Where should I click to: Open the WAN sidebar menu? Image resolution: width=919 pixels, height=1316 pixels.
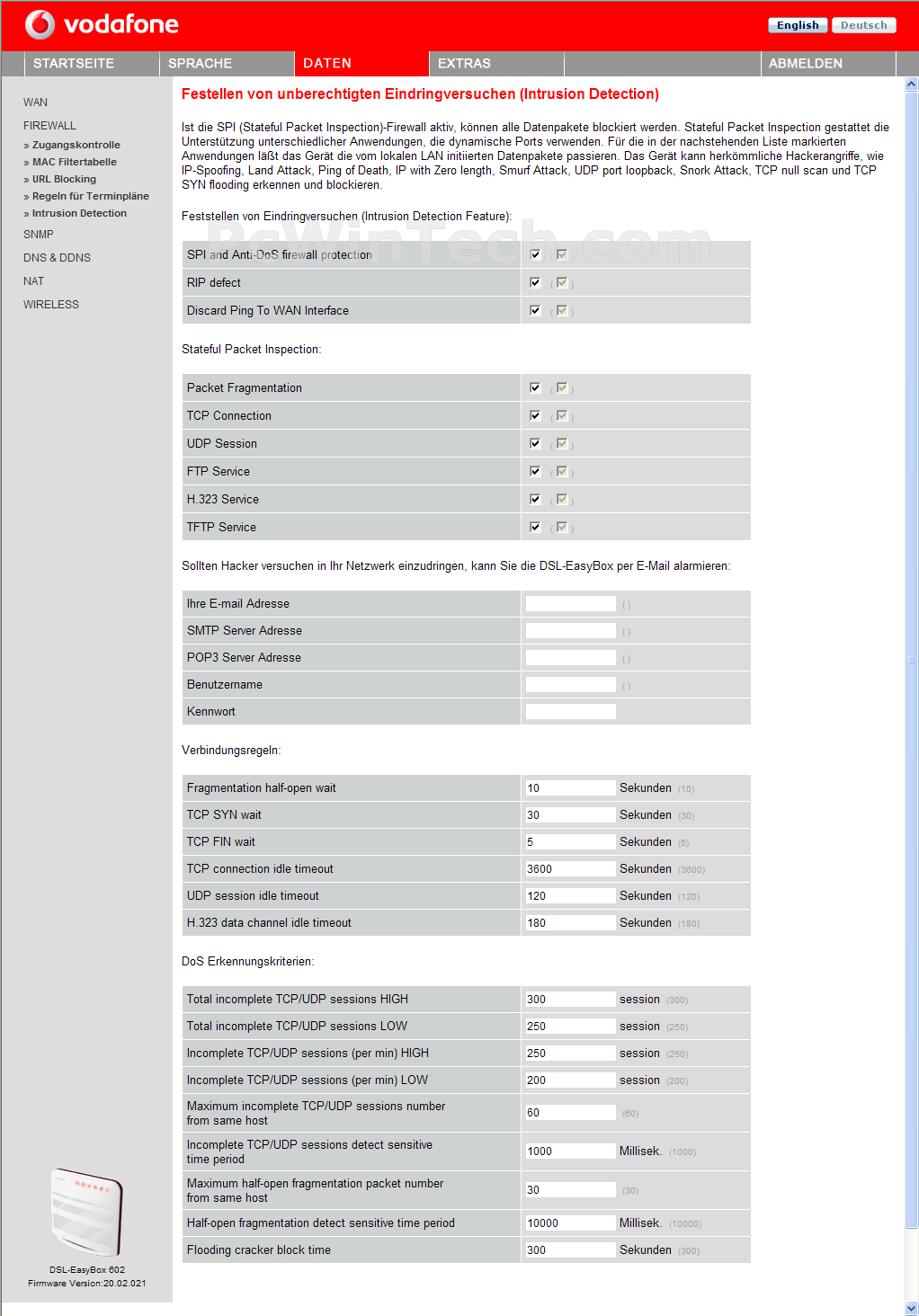pos(36,102)
